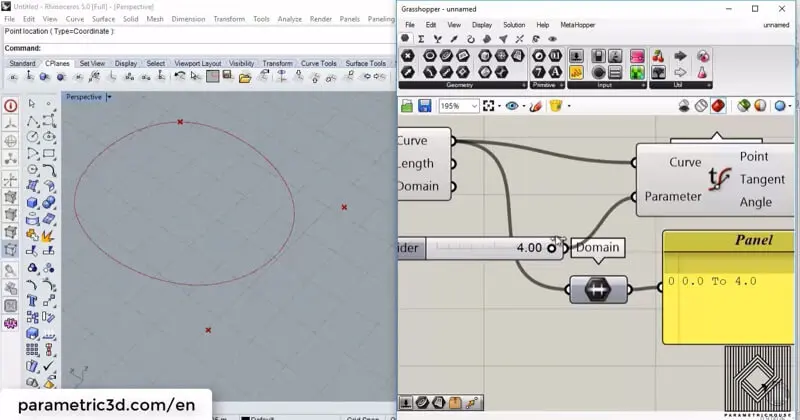Expand the Perspective viewport dropdown arrow
The height and width of the screenshot is (420, 800).
click(109, 97)
